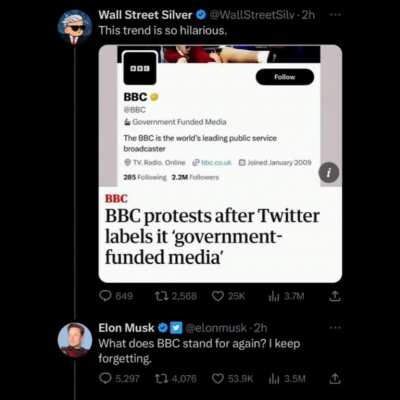The height and width of the screenshot is (400, 400).
Task: Retweet Elon Musk's BBC reply
Action: (x=176, y=379)
